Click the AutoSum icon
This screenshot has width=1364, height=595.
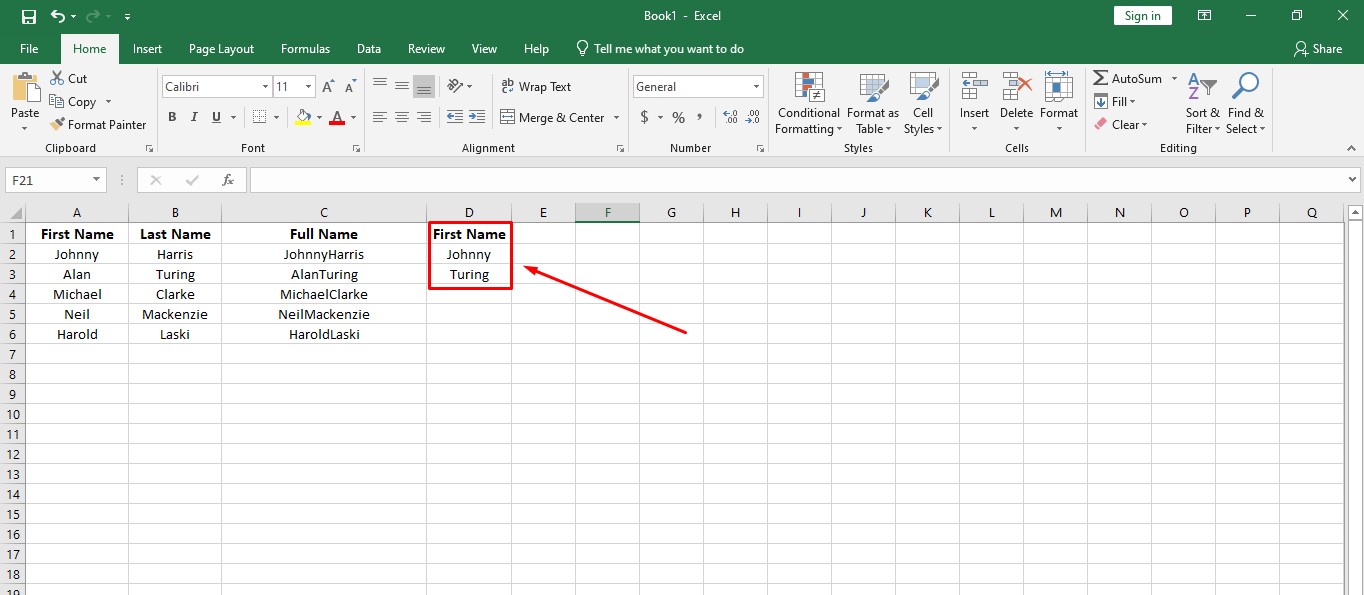point(1128,77)
